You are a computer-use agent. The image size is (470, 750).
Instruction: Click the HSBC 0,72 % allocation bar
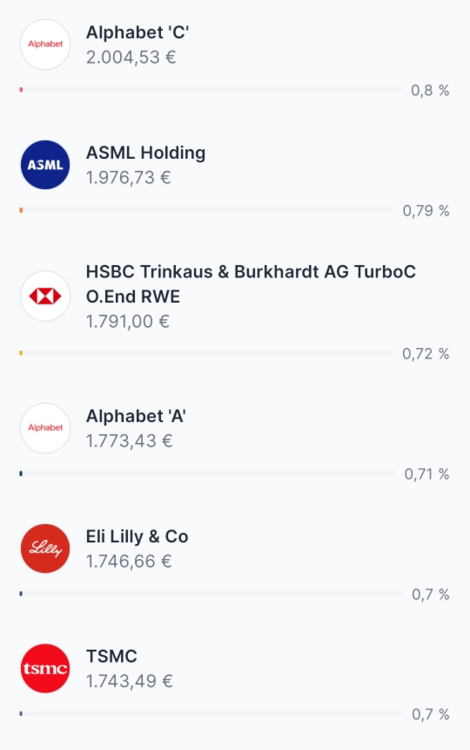click(206, 353)
